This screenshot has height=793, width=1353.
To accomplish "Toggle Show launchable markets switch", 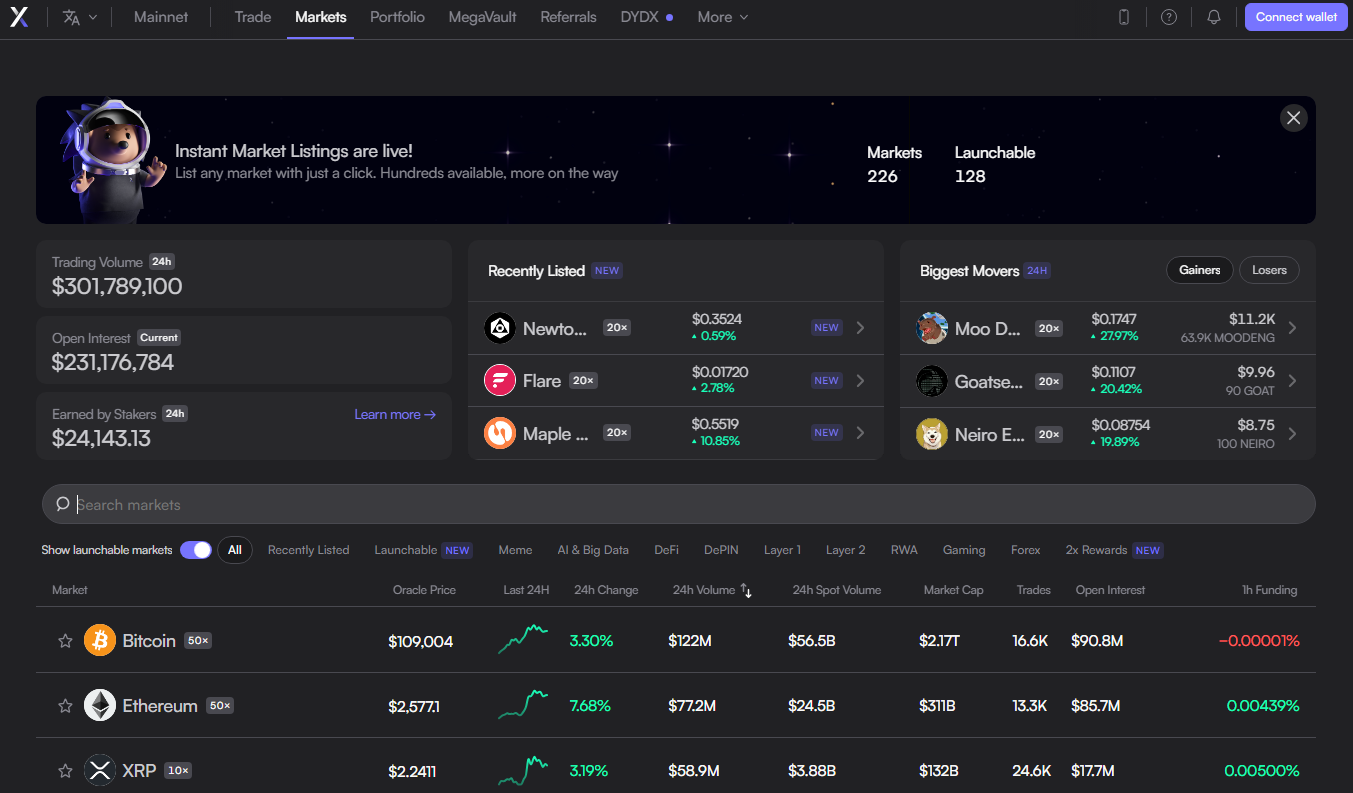I will pyautogui.click(x=196, y=550).
